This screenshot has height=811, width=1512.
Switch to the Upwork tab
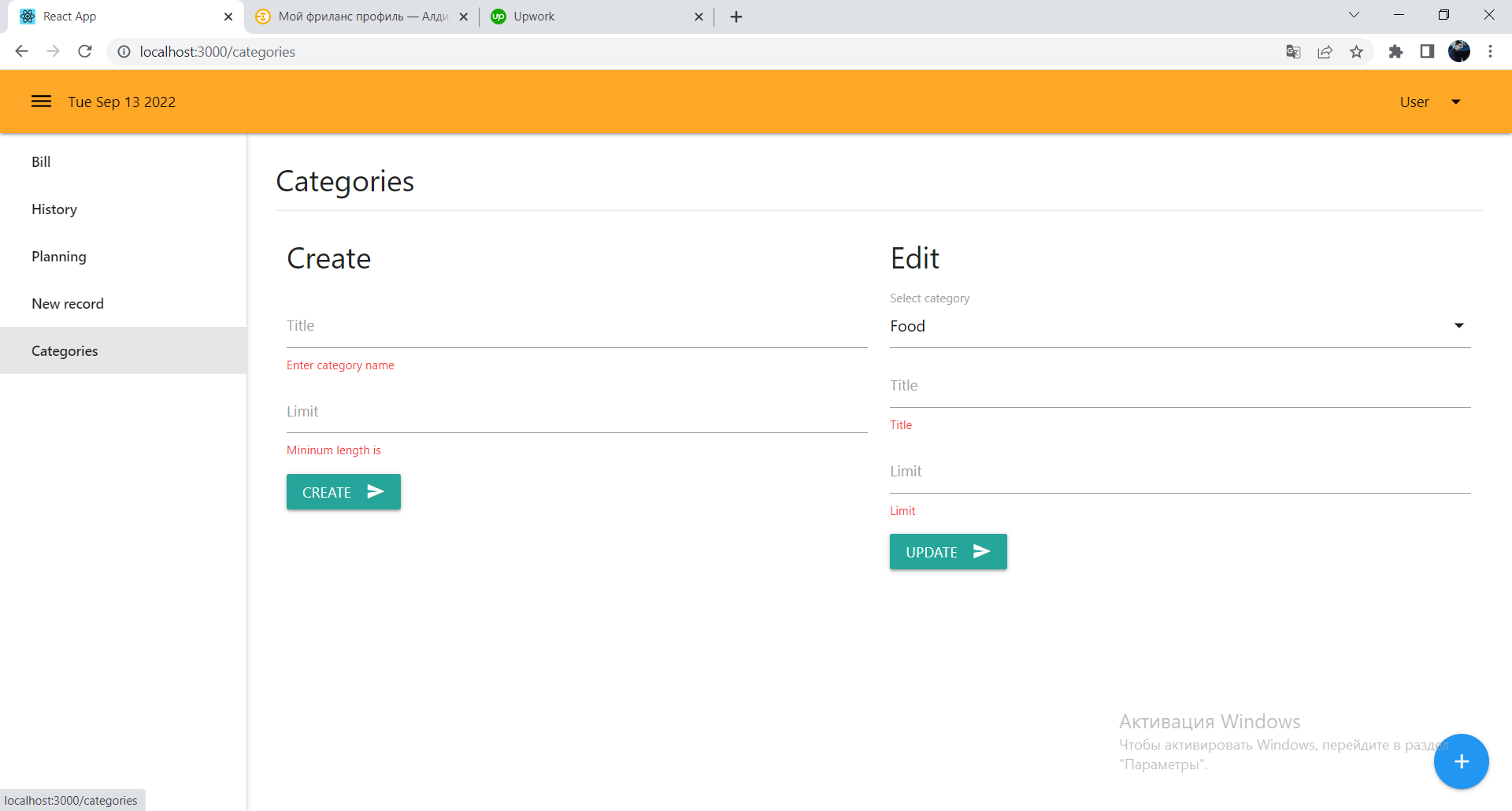coord(597,17)
